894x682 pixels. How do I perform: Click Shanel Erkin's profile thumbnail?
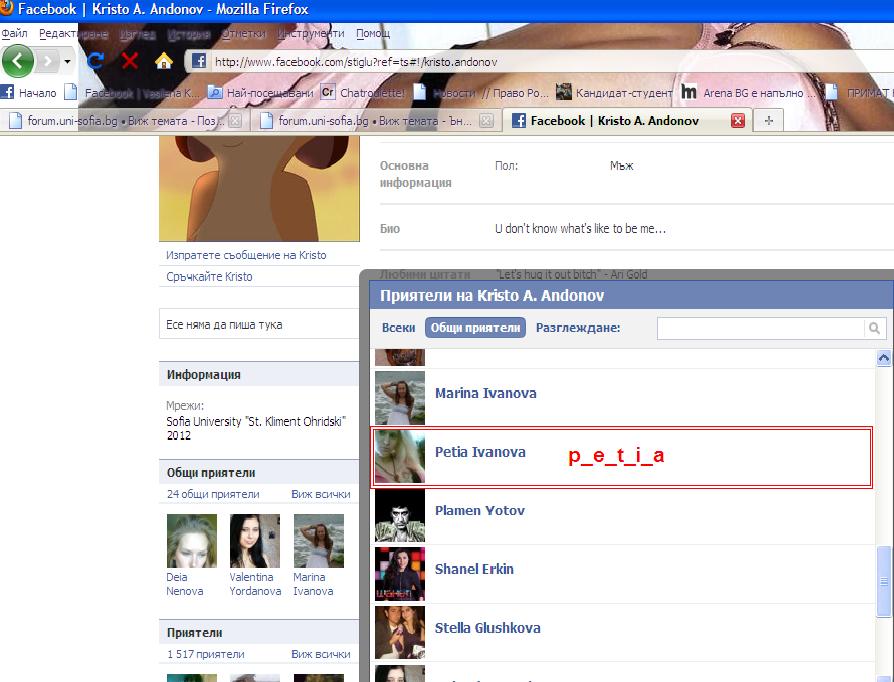[399, 574]
